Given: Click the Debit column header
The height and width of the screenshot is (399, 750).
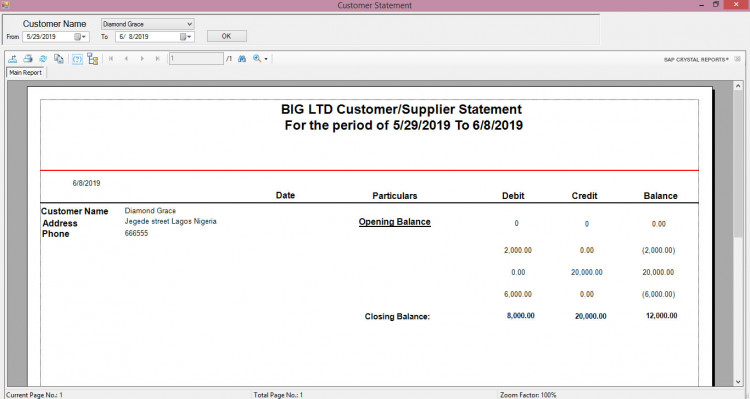Looking at the screenshot, I should pos(513,196).
